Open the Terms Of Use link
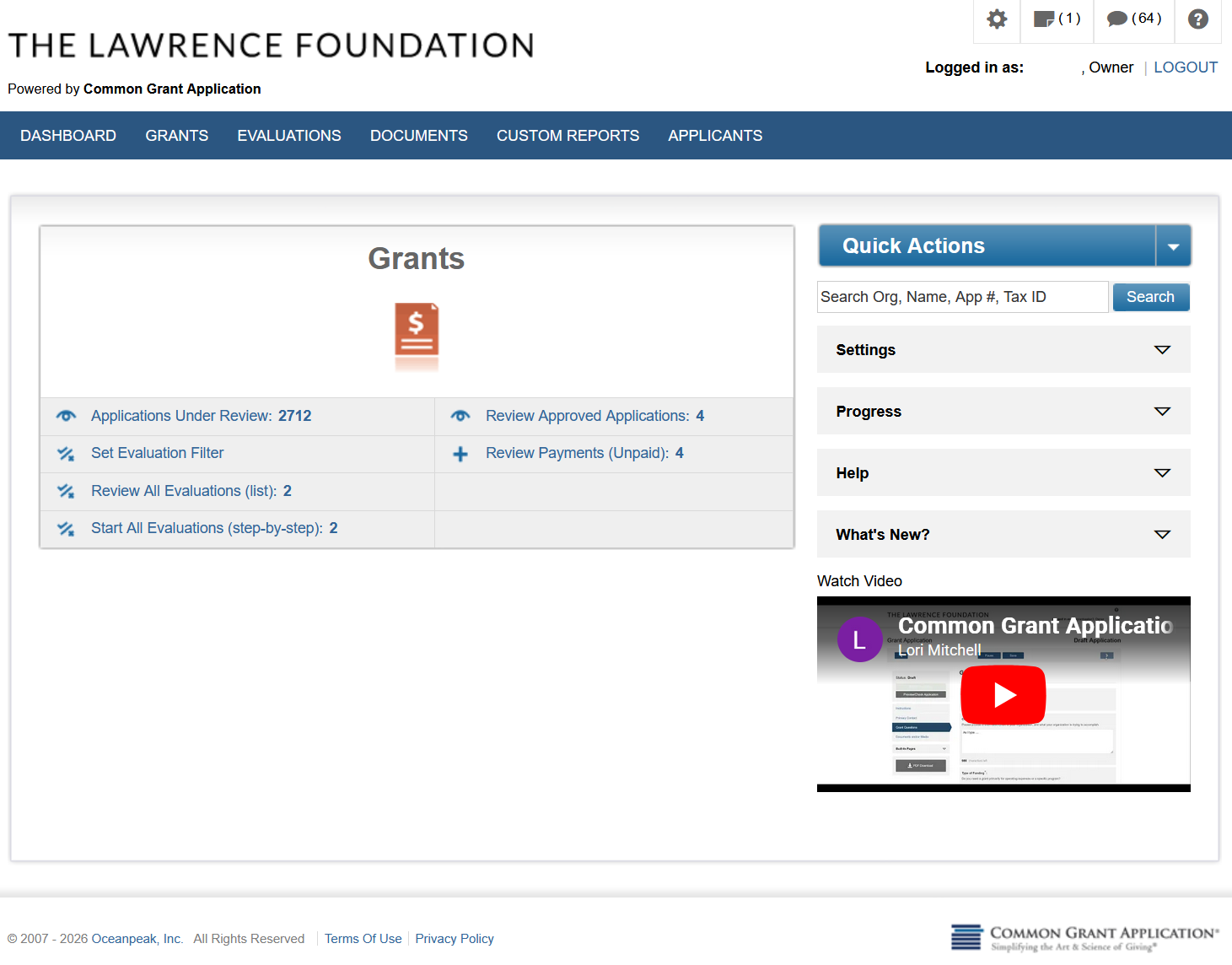Screen dimensions: 1232x965 coord(363,939)
